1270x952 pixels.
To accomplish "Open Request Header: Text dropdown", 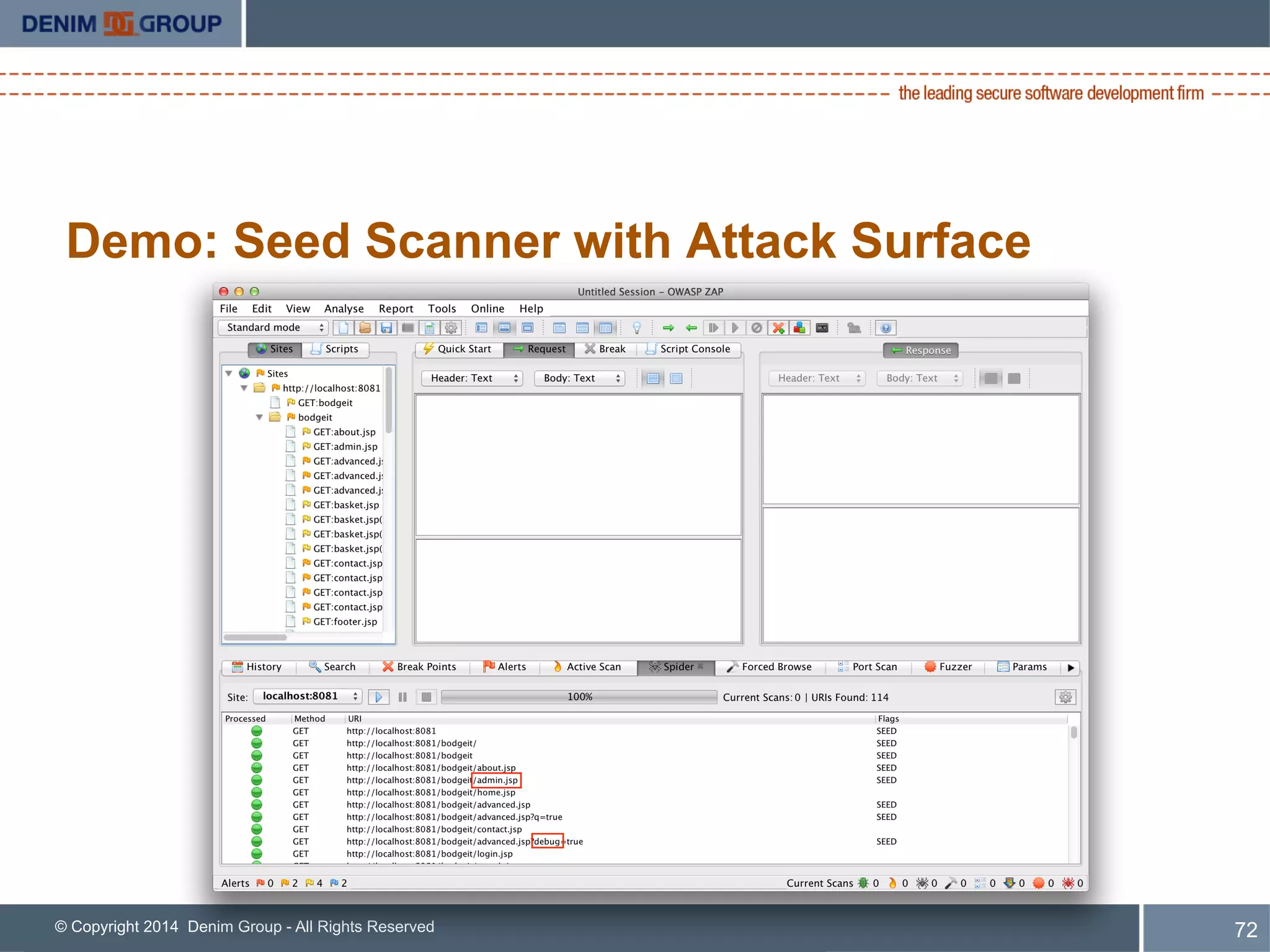I will 472,379.
